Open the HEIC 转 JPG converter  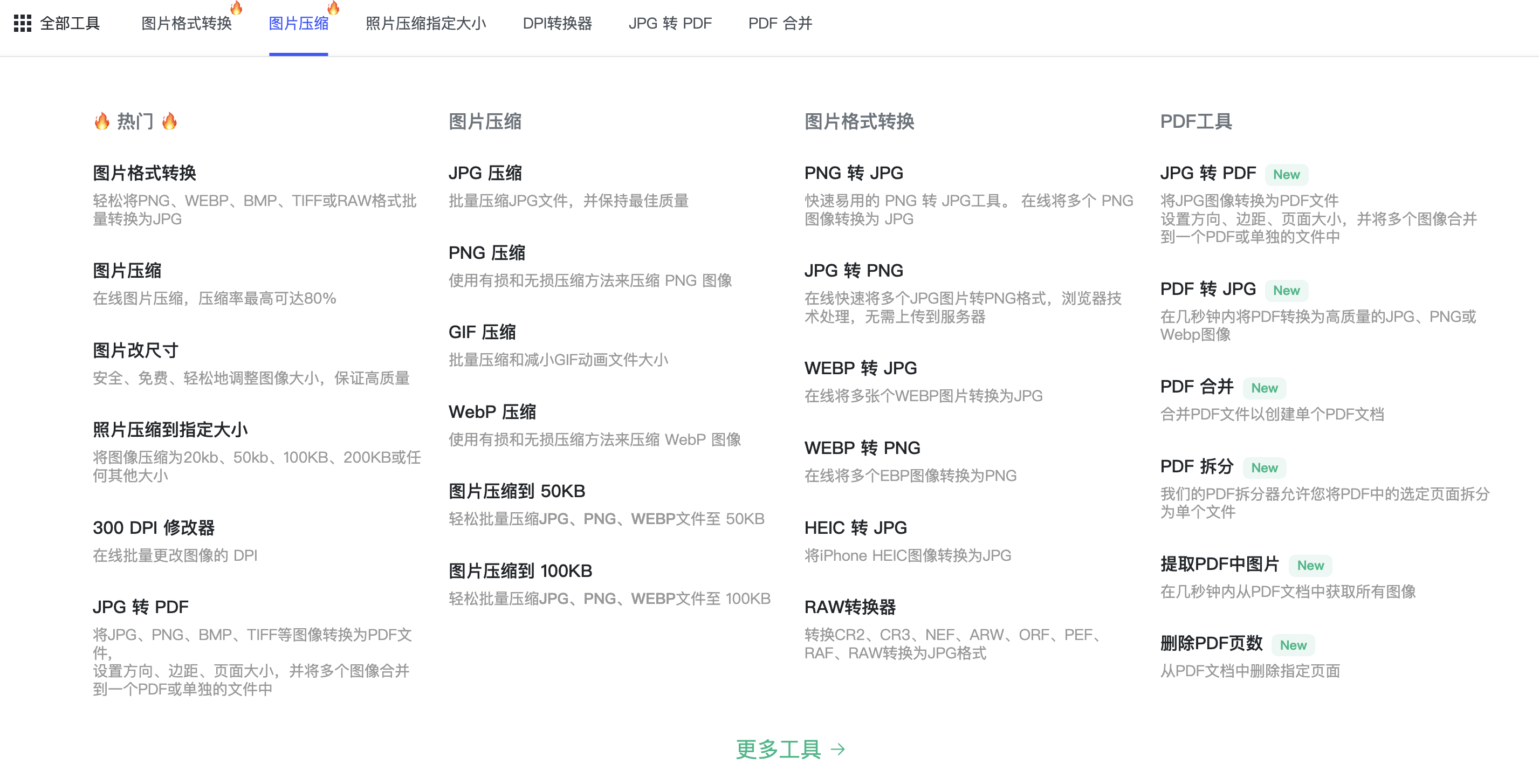(856, 528)
